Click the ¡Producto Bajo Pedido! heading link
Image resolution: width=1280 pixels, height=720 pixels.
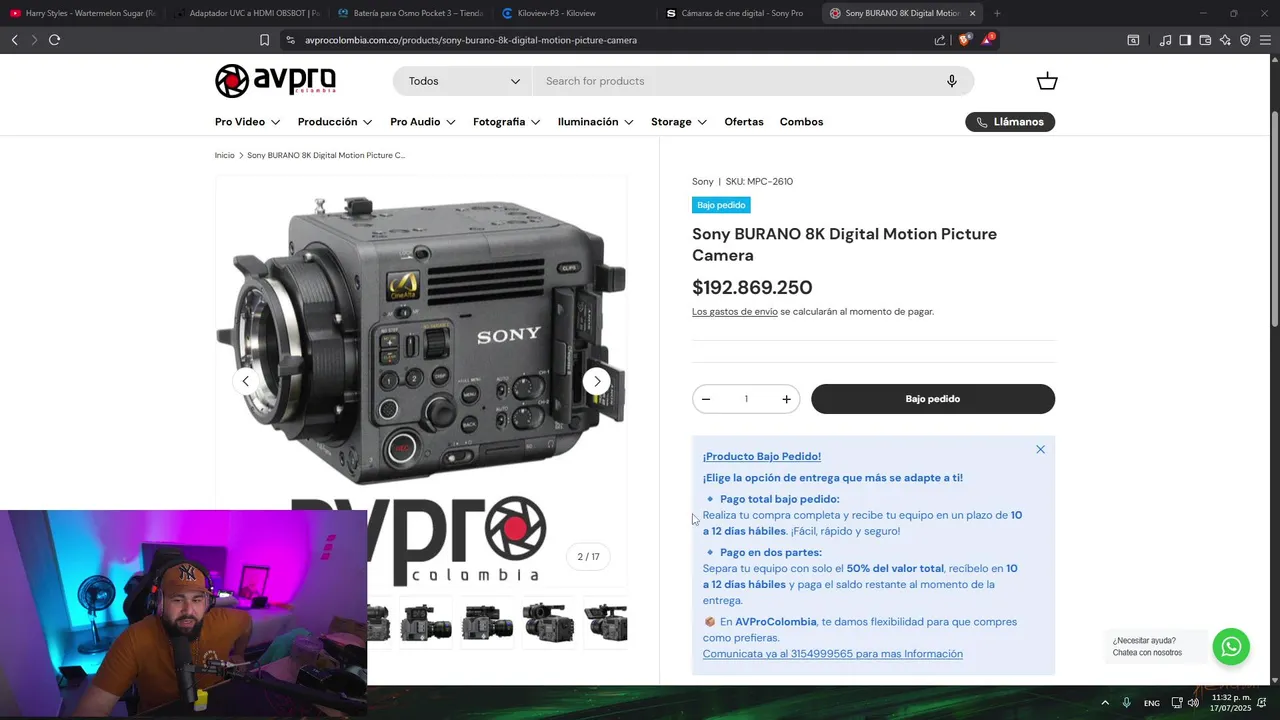coord(762,457)
